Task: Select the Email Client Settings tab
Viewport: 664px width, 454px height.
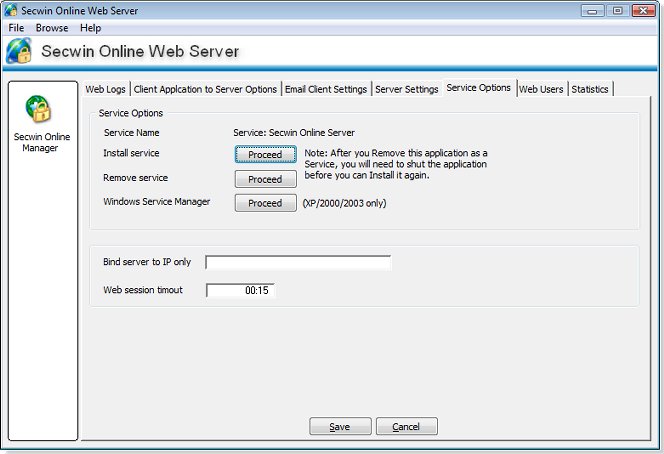Action: pos(326,89)
